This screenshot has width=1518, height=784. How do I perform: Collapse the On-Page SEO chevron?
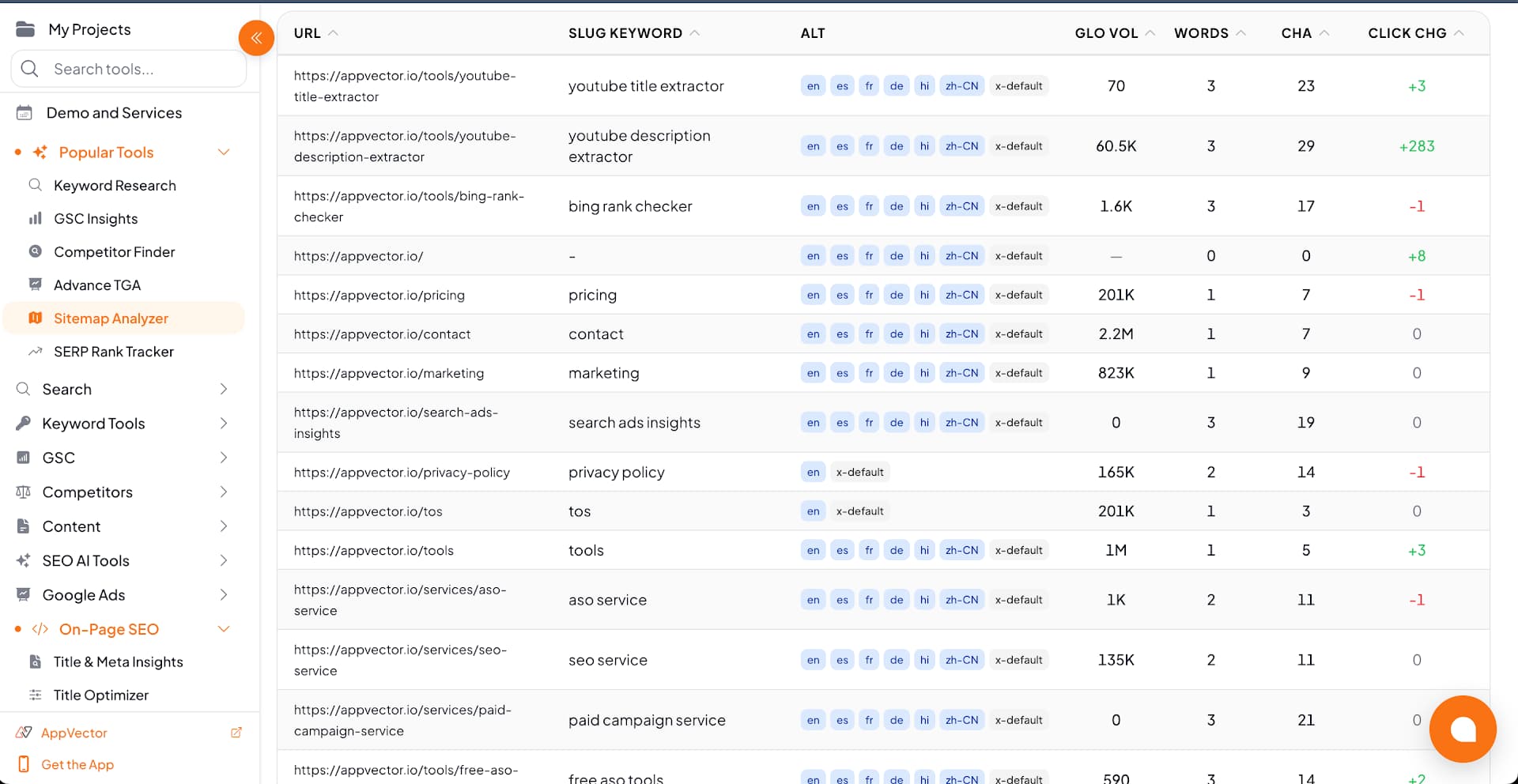[224, 629]
